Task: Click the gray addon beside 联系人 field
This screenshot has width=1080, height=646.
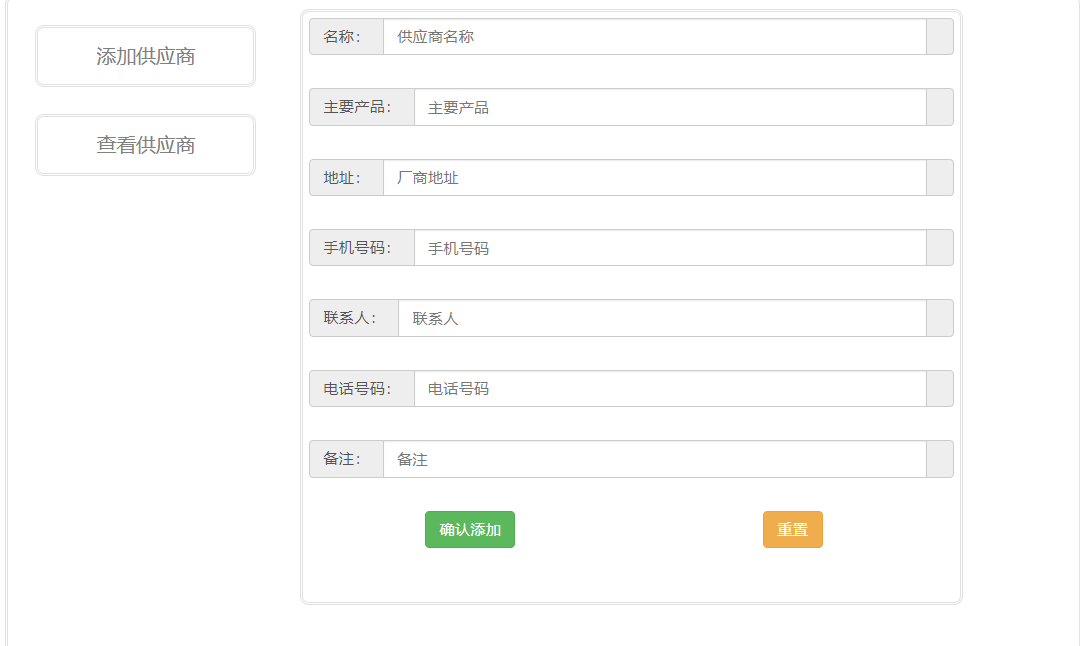Action: (x=940, y=318)
